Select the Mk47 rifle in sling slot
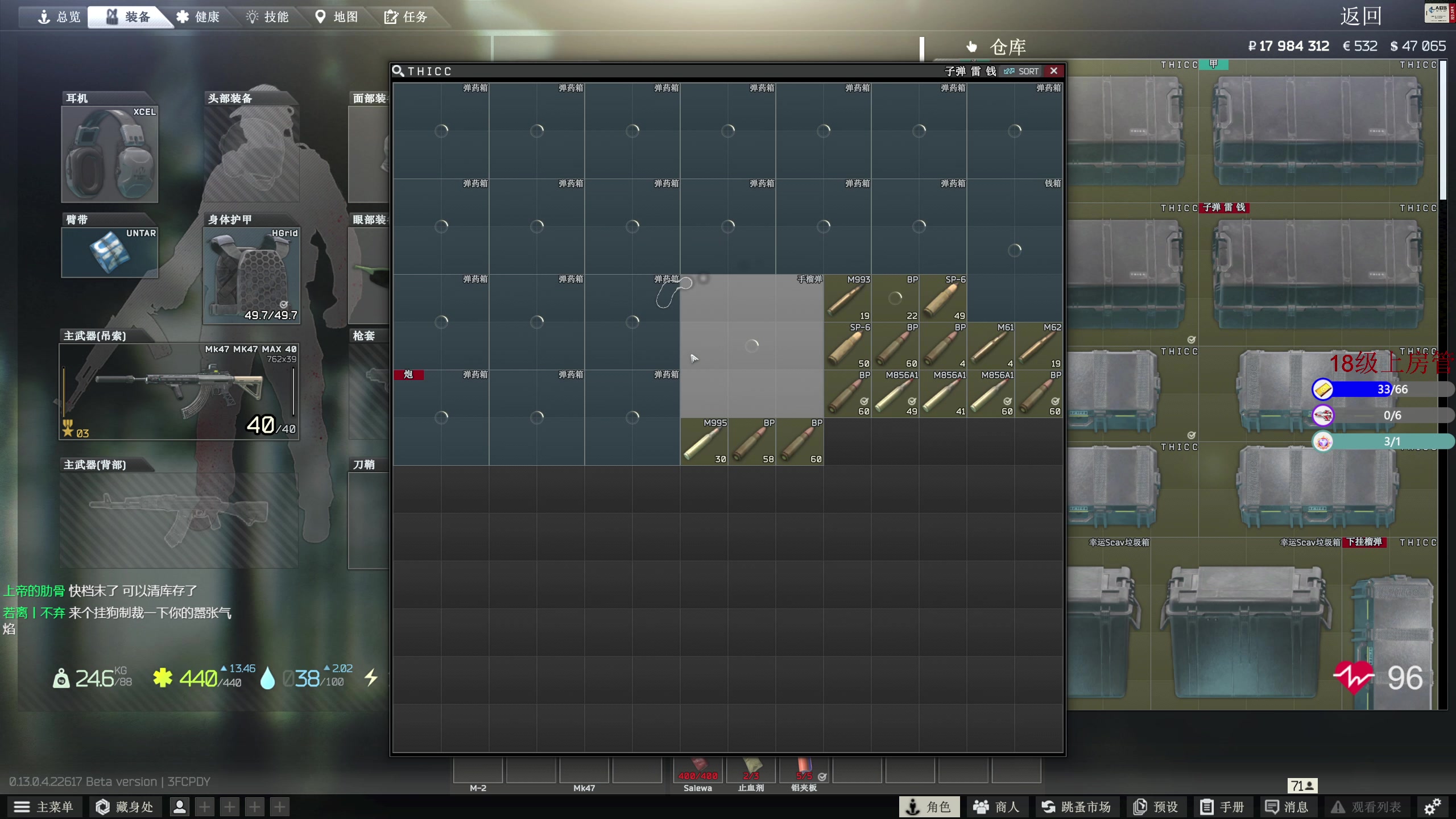This screenshot has height=819, width=1456. (179, 391)
